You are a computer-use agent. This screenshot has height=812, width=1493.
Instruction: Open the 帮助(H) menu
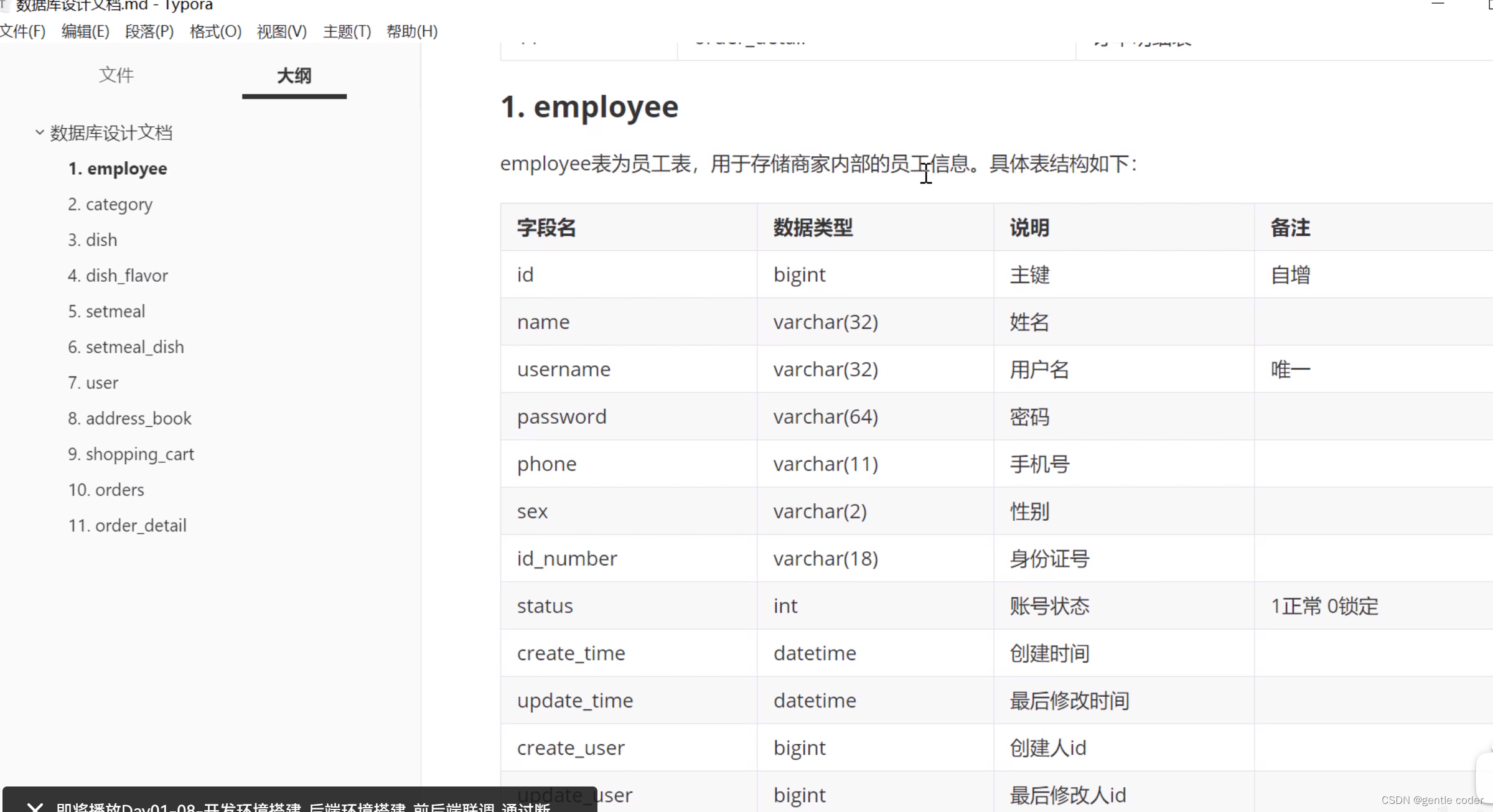pos(412,31)
